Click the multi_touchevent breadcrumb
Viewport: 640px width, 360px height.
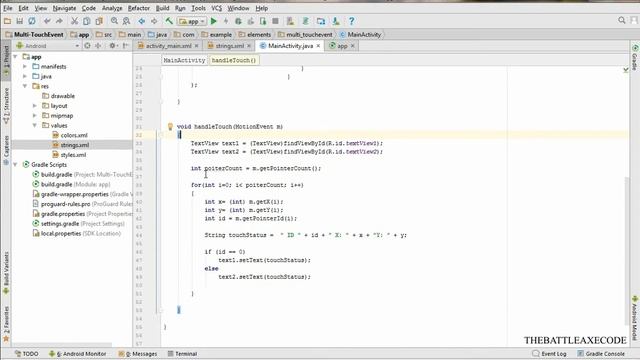305,35
